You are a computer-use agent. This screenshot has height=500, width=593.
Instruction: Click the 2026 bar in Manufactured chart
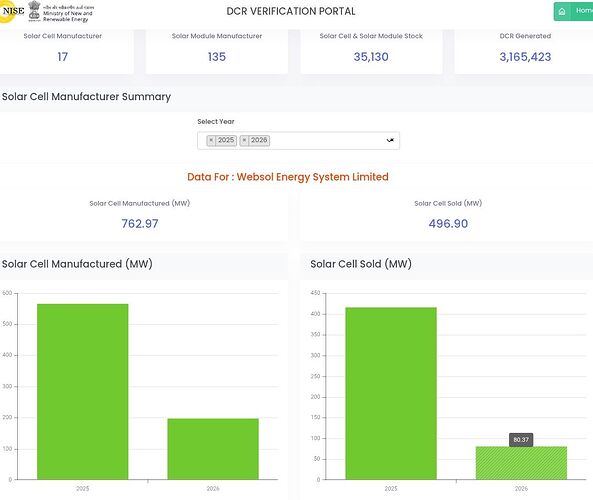click(213, 449)
